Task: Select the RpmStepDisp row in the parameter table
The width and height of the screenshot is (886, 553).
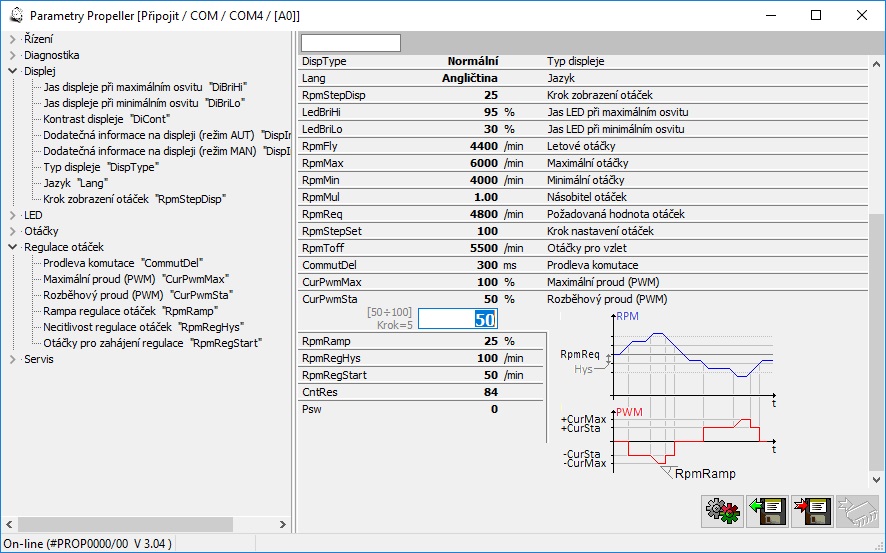Action: tap(583, 95)
